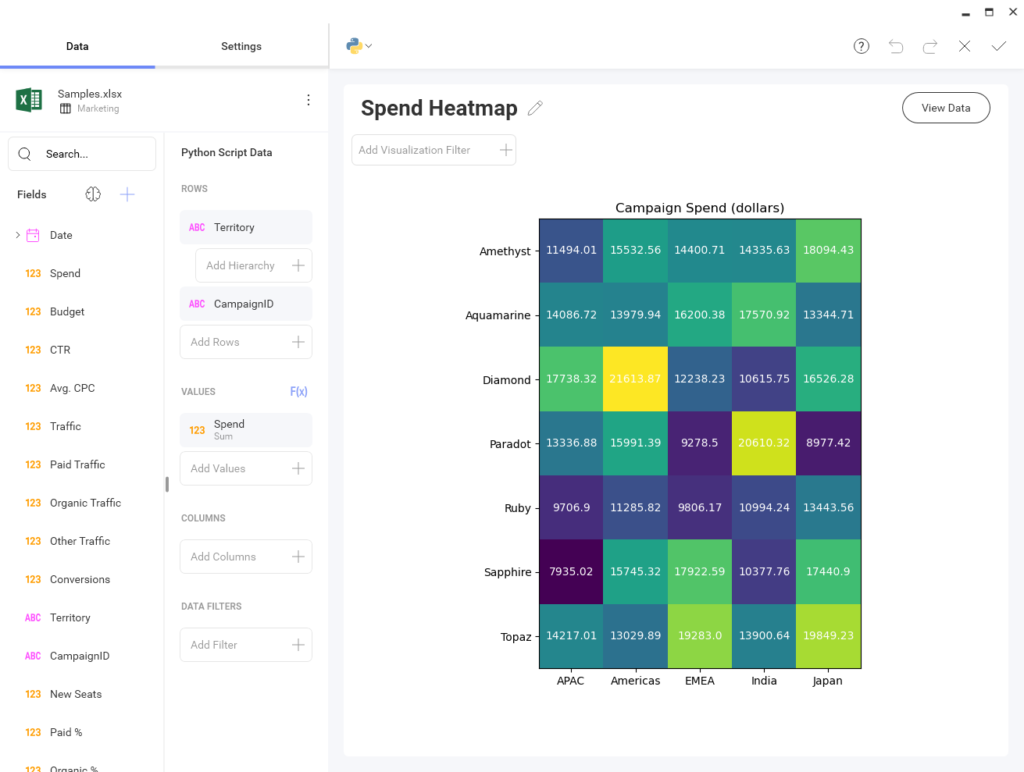Click the View Data button
Screen dimensions: 1024x772
pyautogui.click(x=945, y=107)
